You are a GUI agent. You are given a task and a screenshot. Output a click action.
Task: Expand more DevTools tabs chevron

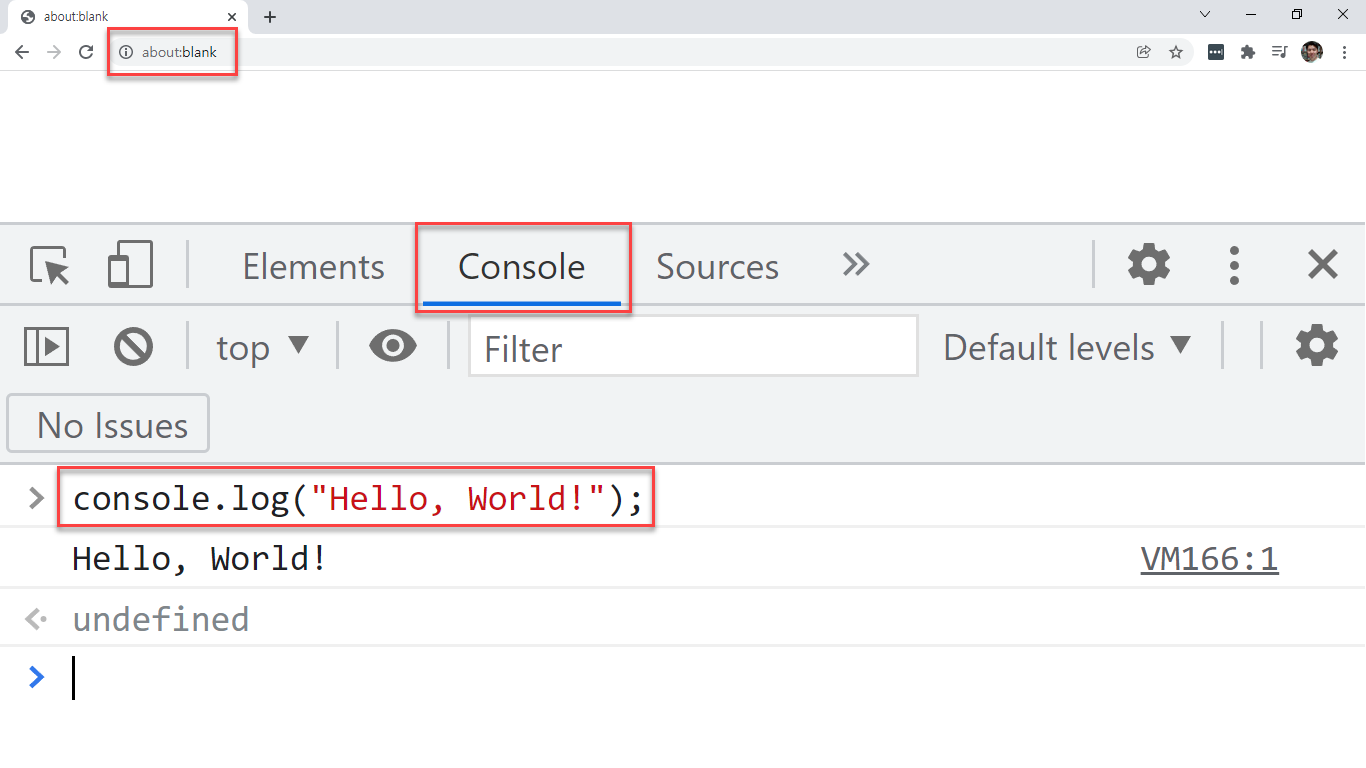pos(856,265)
